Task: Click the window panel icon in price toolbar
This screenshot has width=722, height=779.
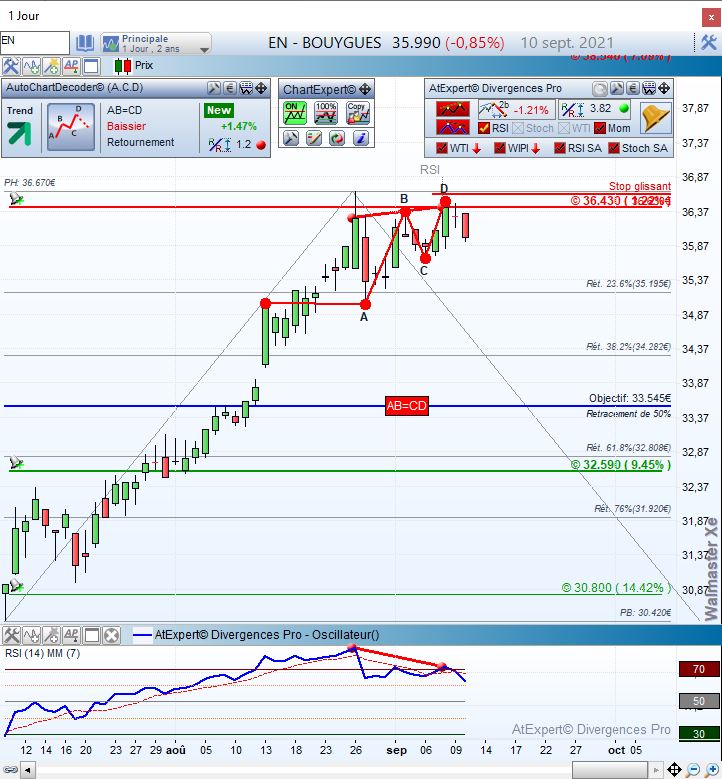Action: 91,66
